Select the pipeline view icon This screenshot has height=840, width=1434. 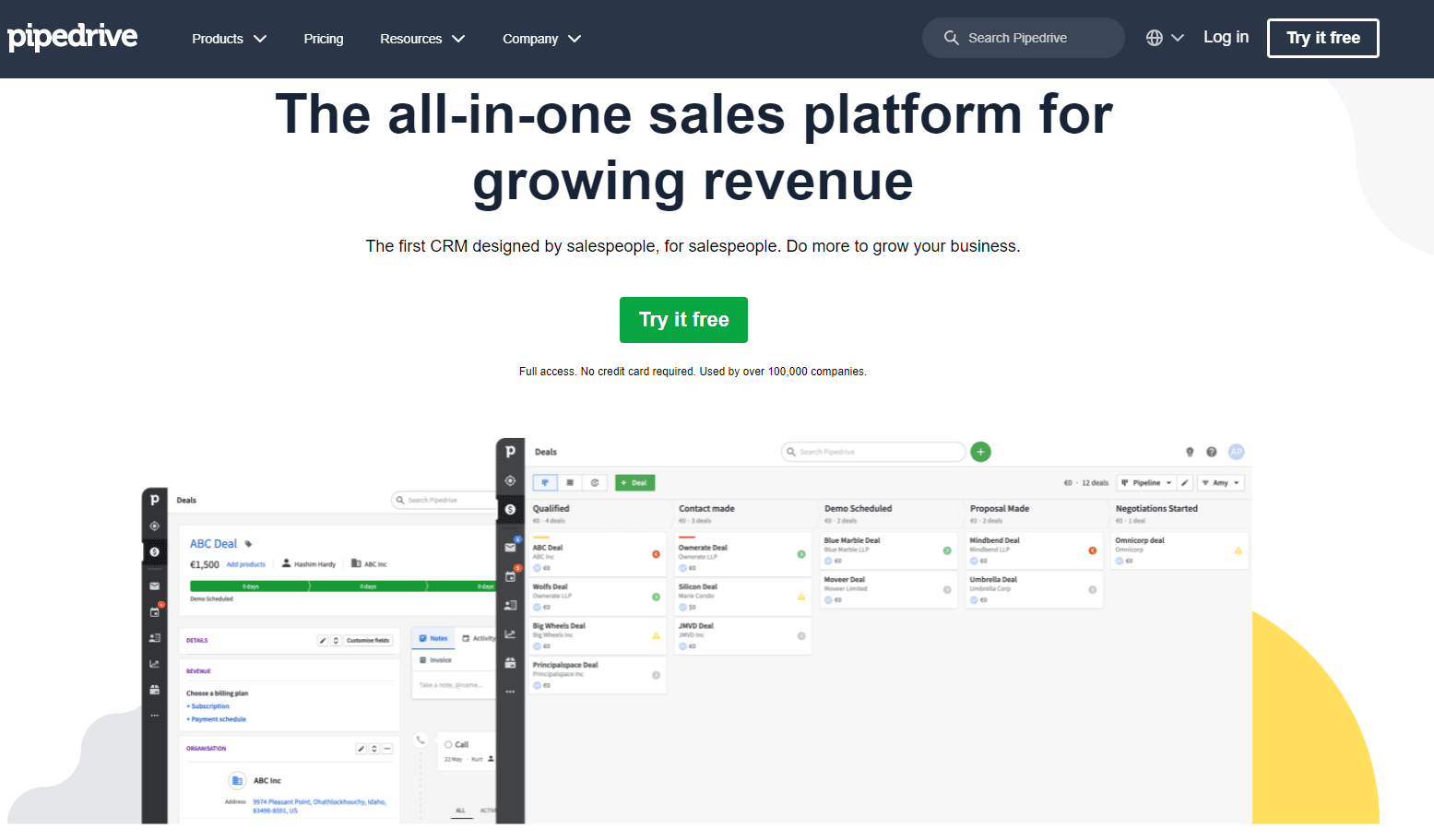point(545,482)
